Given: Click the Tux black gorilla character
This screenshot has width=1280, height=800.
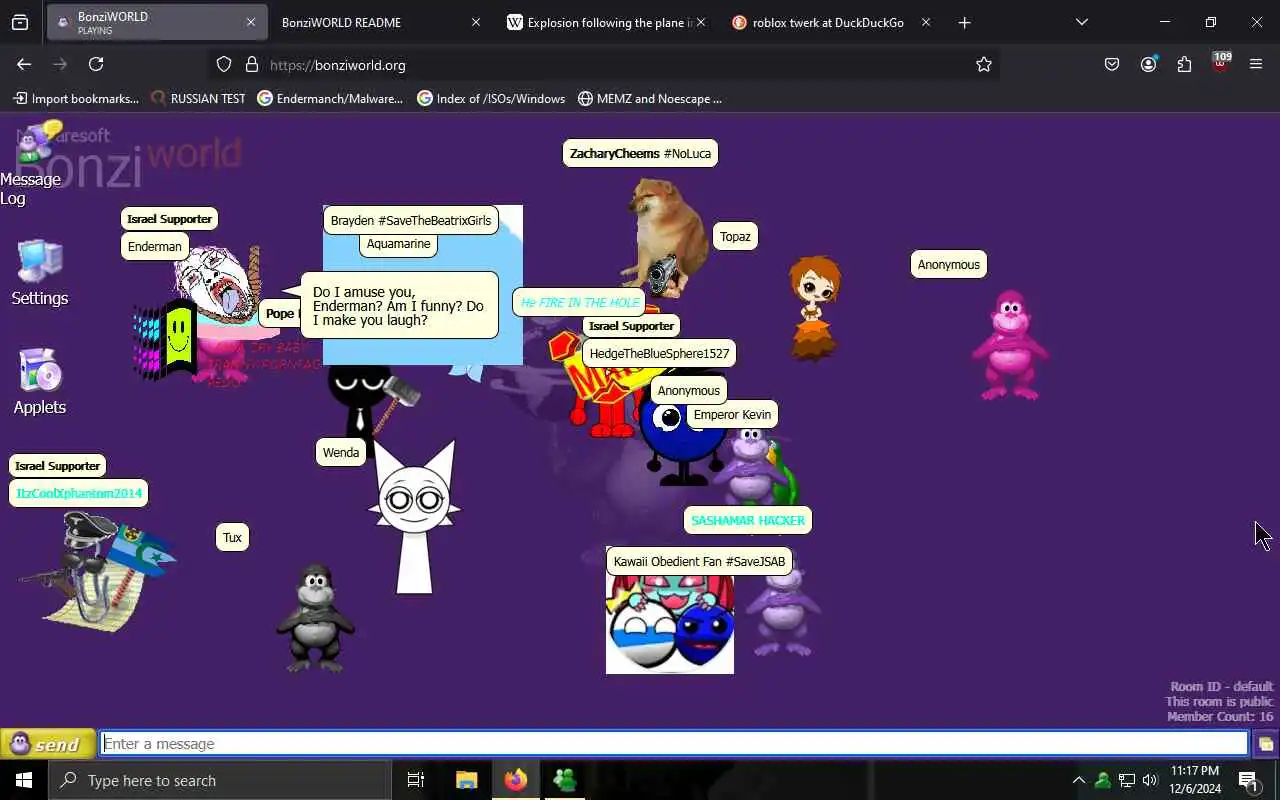Looking at the screenshot, I should coord(316,617).
